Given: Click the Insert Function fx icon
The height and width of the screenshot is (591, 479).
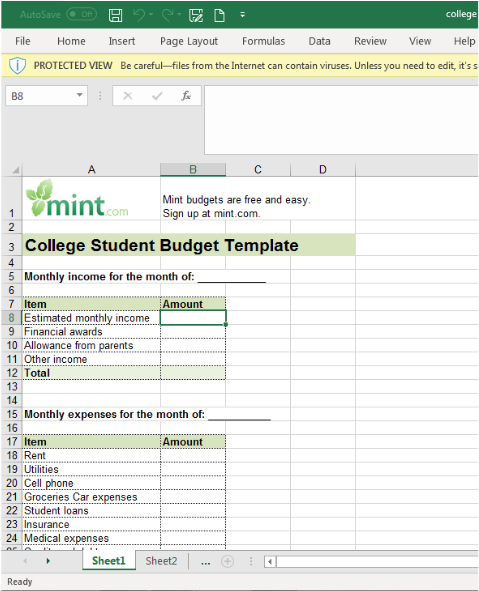Looking at the screenshot, I should (x=186, y=96).
